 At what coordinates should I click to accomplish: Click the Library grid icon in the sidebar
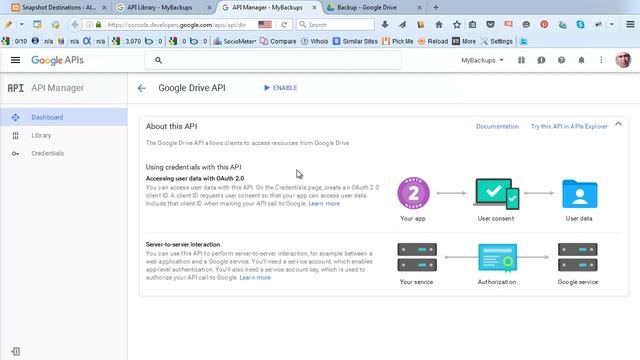(16, 136)
